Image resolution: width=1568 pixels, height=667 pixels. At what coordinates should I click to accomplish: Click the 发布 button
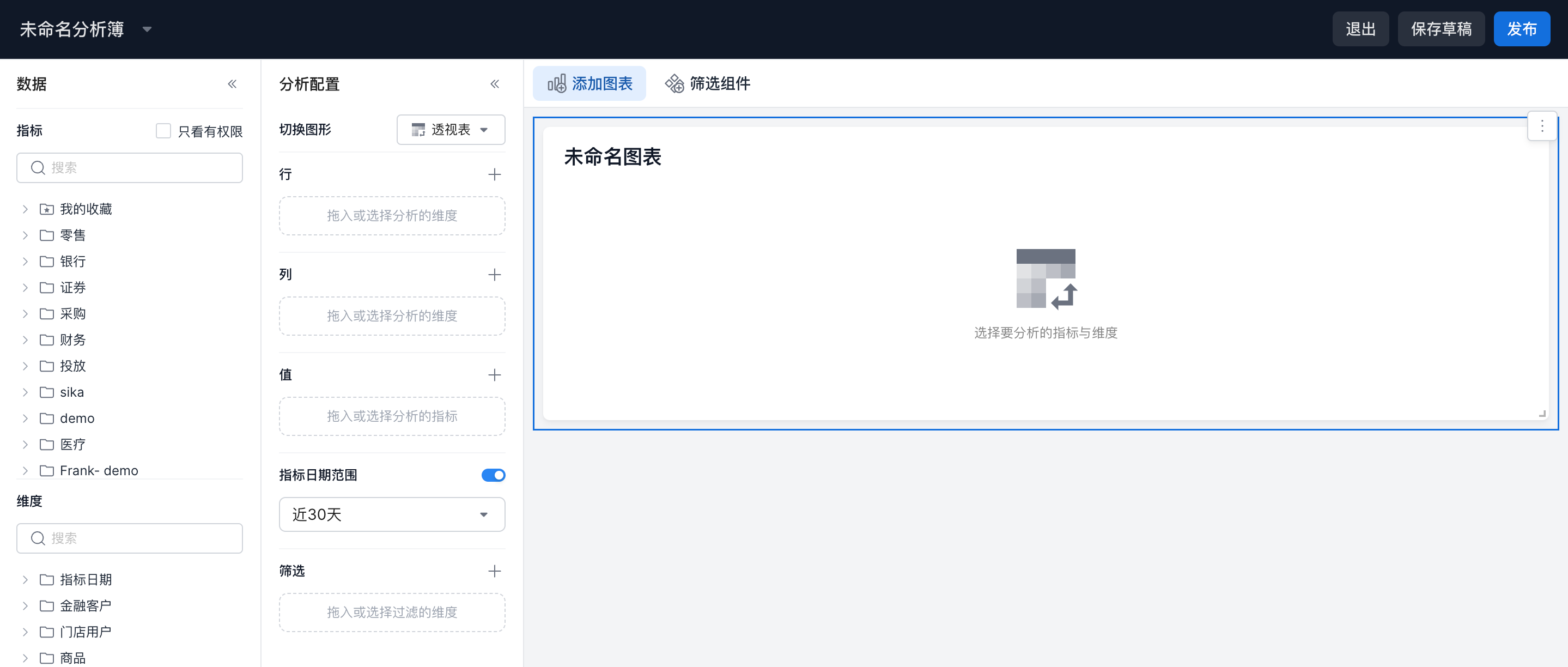point(1521,28)
